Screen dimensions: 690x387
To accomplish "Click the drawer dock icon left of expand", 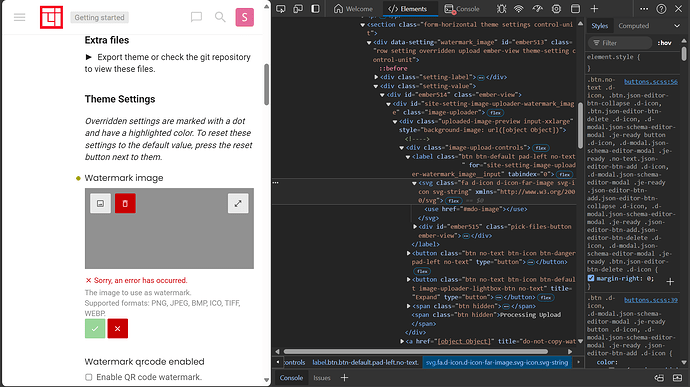I will pos(659,378).
